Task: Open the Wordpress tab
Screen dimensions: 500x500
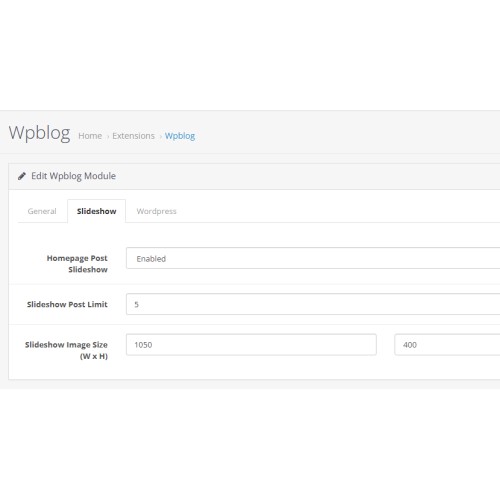Action: click(156, 211)
